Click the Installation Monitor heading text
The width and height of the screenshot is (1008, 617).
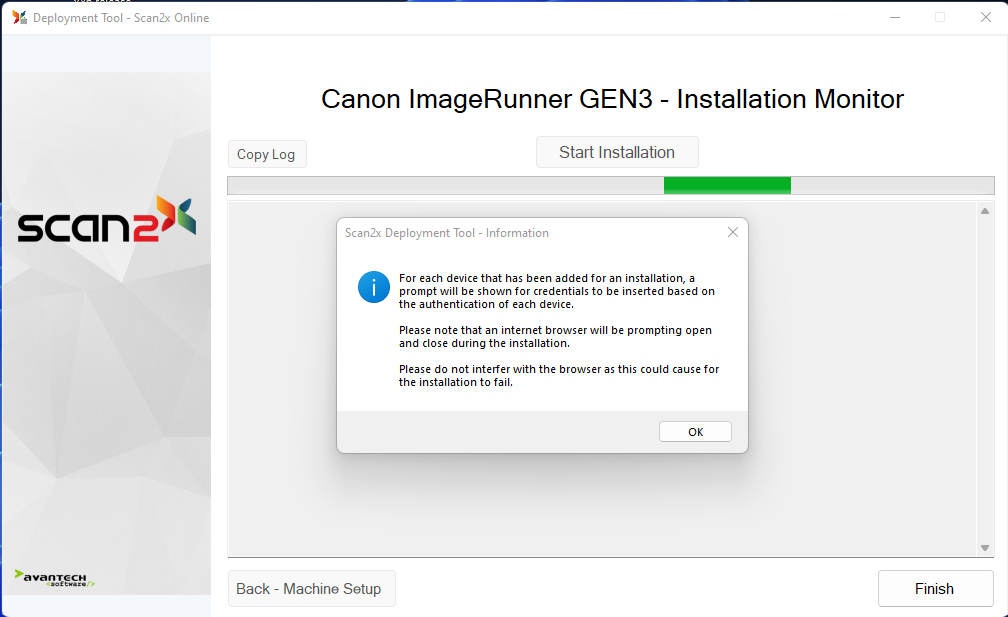(x=612, y=99)
